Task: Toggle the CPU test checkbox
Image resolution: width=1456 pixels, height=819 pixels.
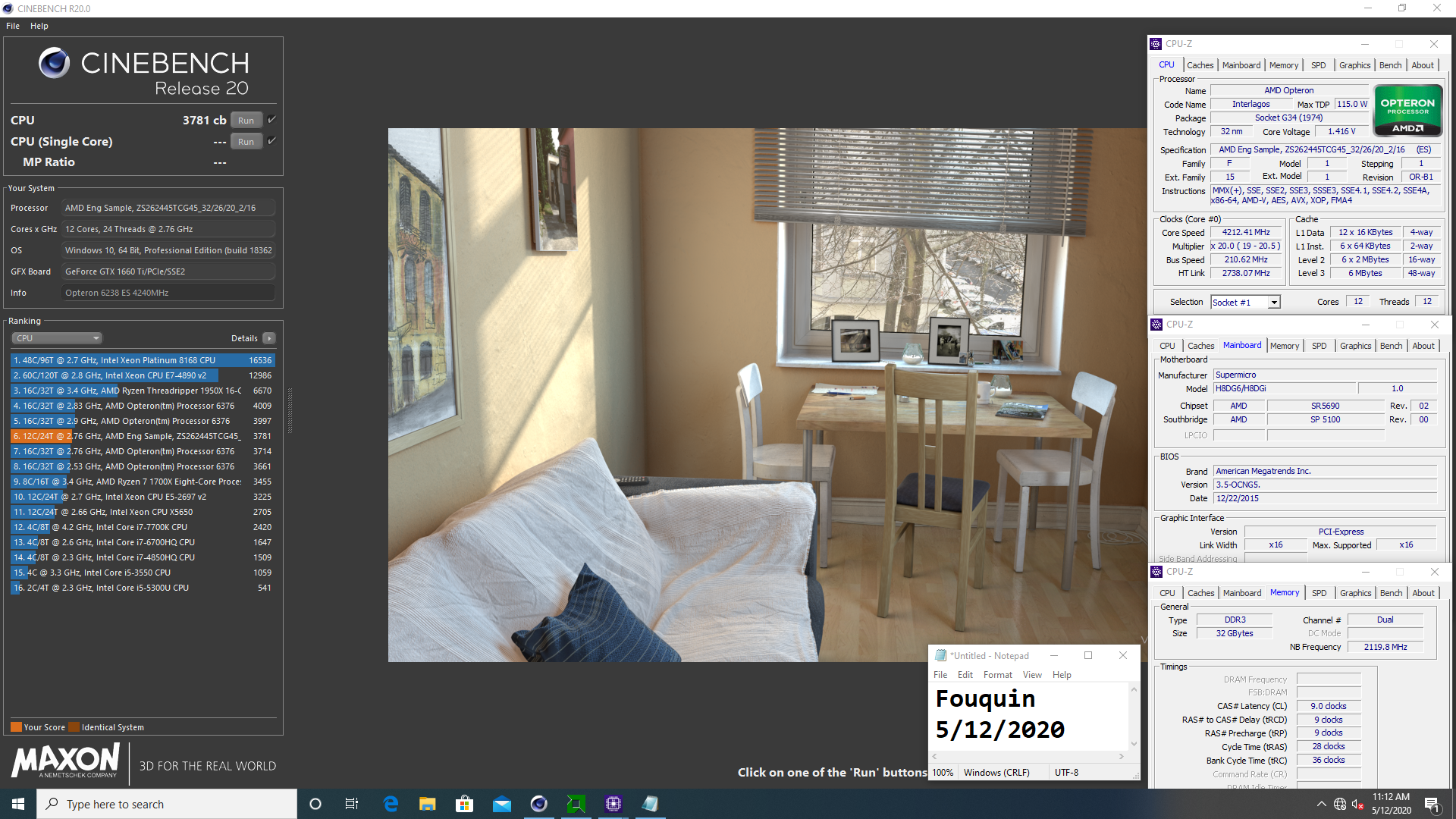Action: click(x=271, y=120)
